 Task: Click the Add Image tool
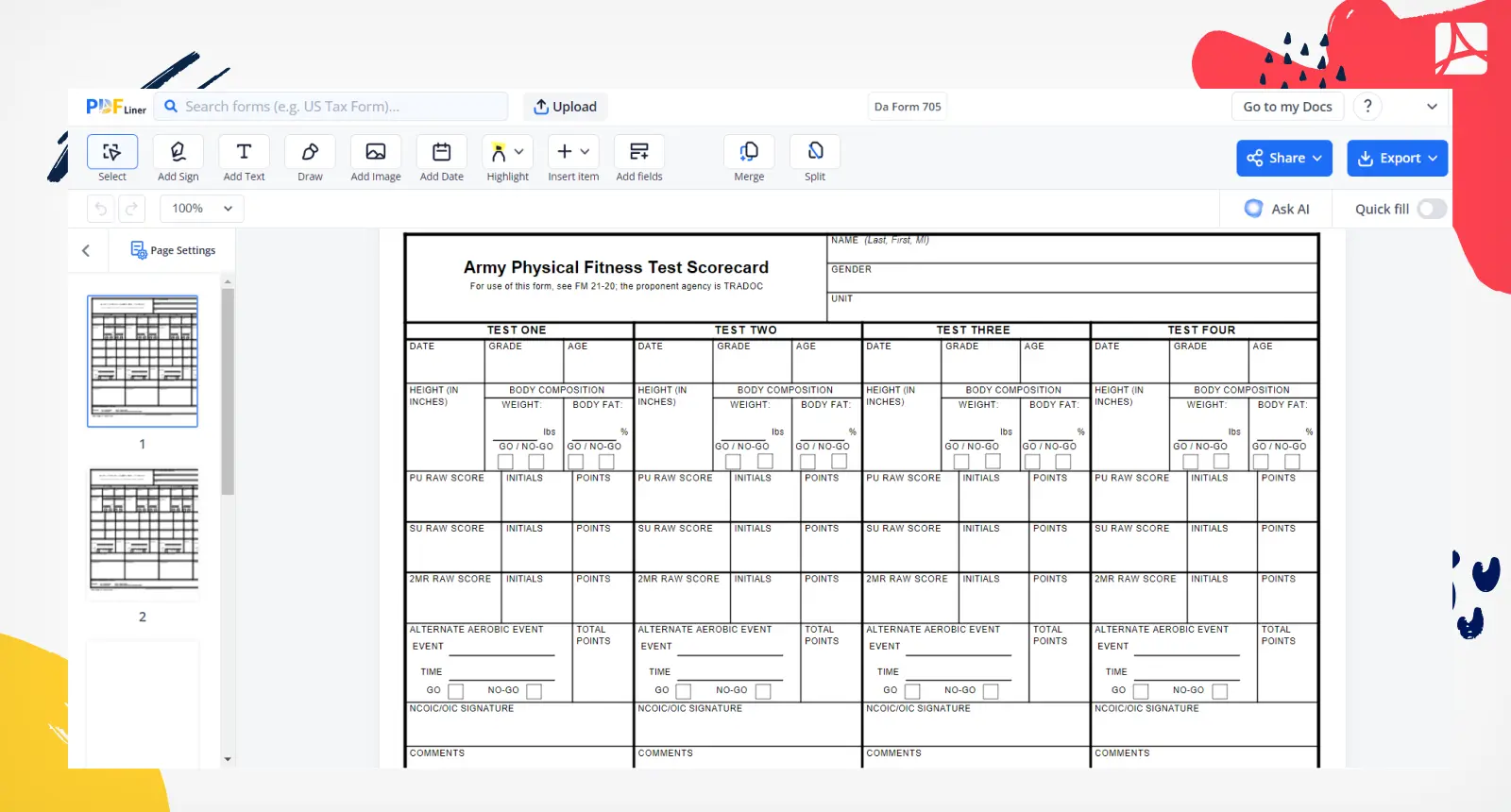pos(376,159)
